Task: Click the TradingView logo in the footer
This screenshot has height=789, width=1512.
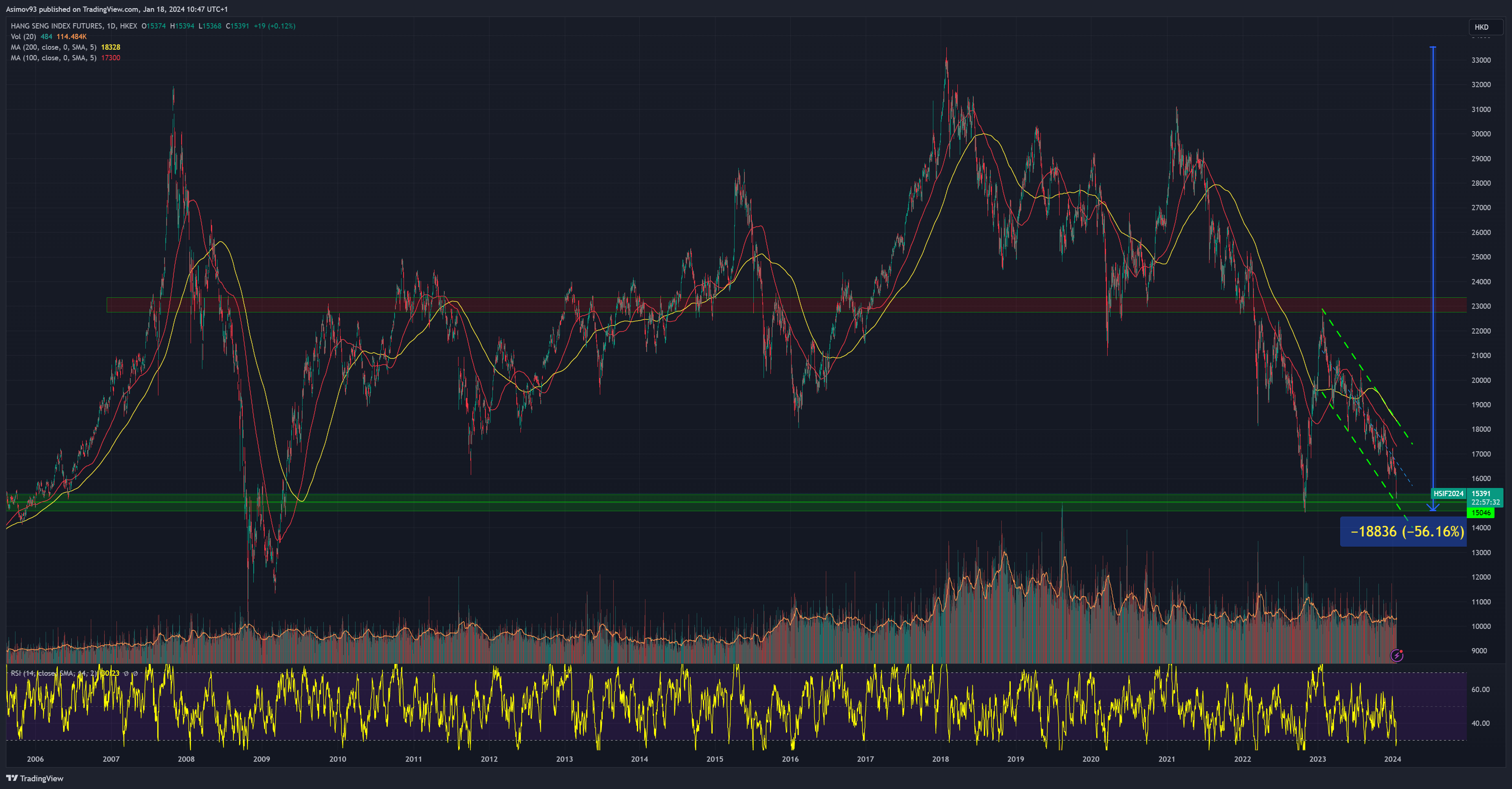Action: pyautogui.click(x=35, y=778)
